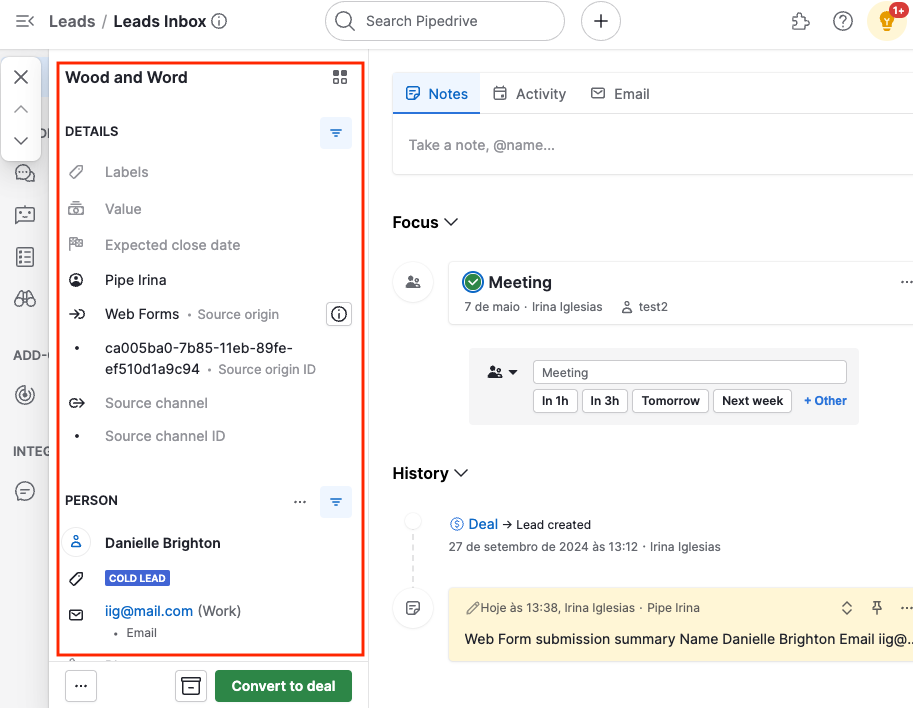913x708 pixels.
Task: Open Meeting activity more options
Action: (x=905, y=282)
